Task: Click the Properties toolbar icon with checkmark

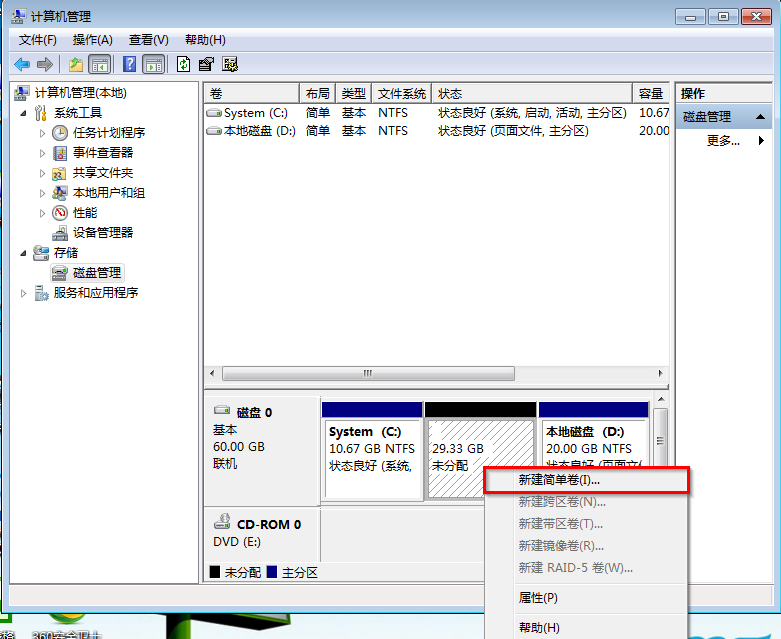Action: pyautogui.click(x=206, y=64)
